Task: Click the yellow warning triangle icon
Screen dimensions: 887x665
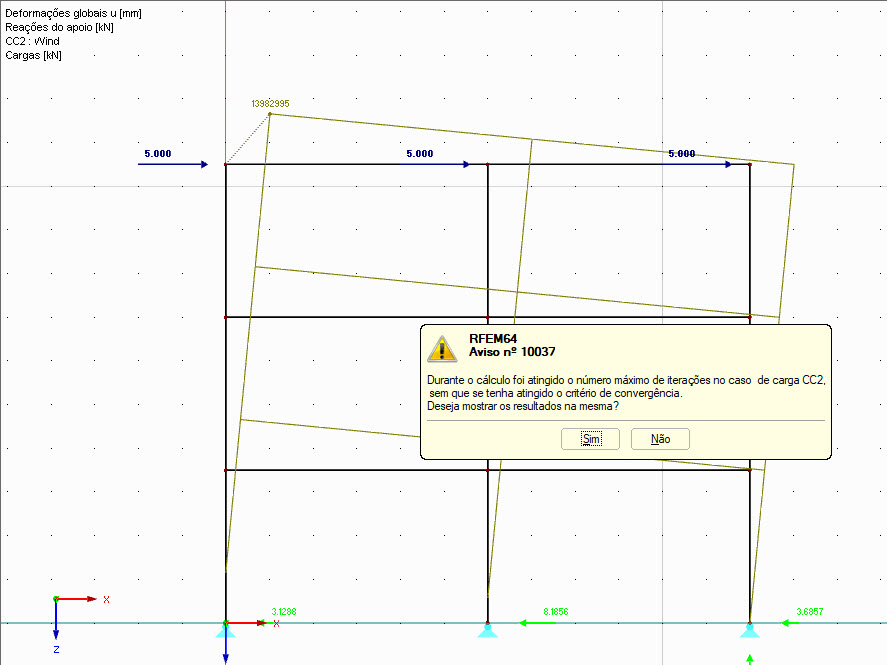Action: pyautogui.click(x=442, y=348)
